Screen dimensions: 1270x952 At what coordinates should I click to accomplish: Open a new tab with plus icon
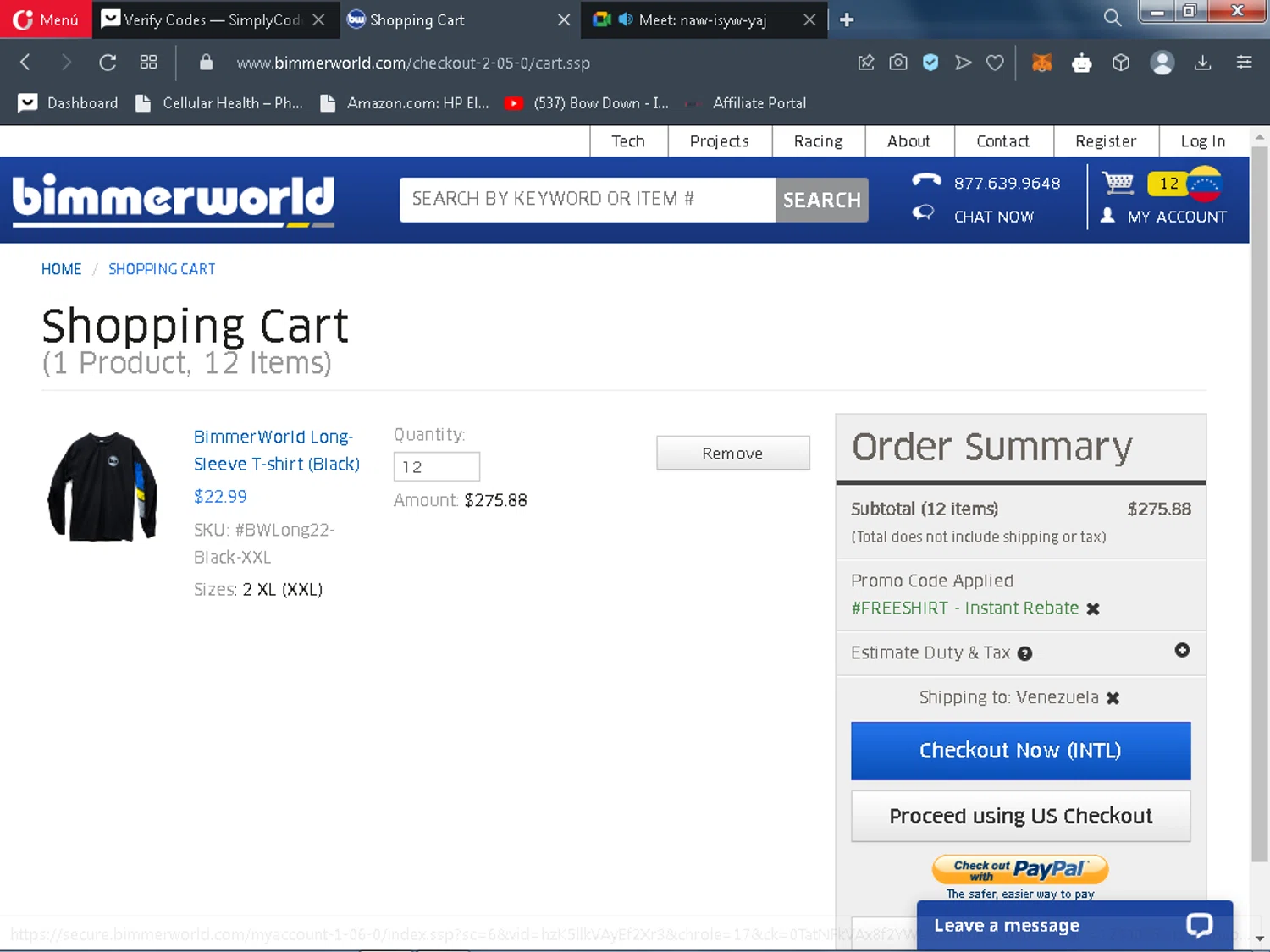click(847, 19)
